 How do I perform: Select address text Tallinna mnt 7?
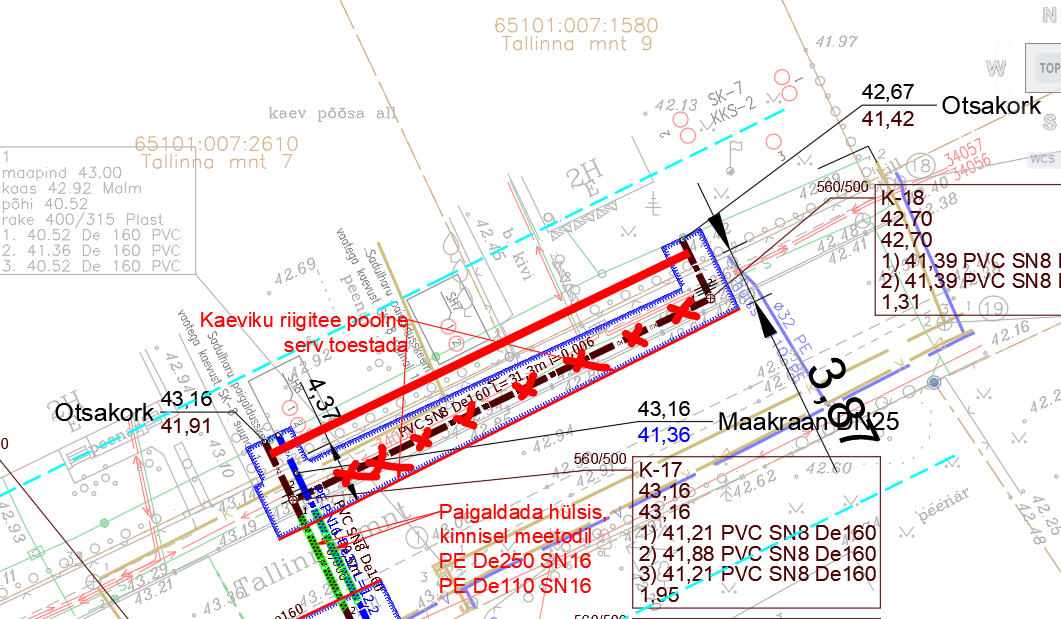pyautogui.click(x=217, y=162)
